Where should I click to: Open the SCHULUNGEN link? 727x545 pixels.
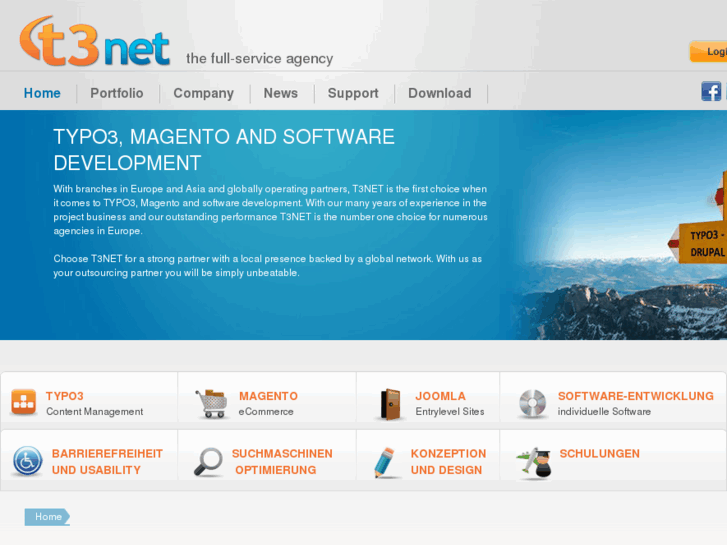point(599,454)
